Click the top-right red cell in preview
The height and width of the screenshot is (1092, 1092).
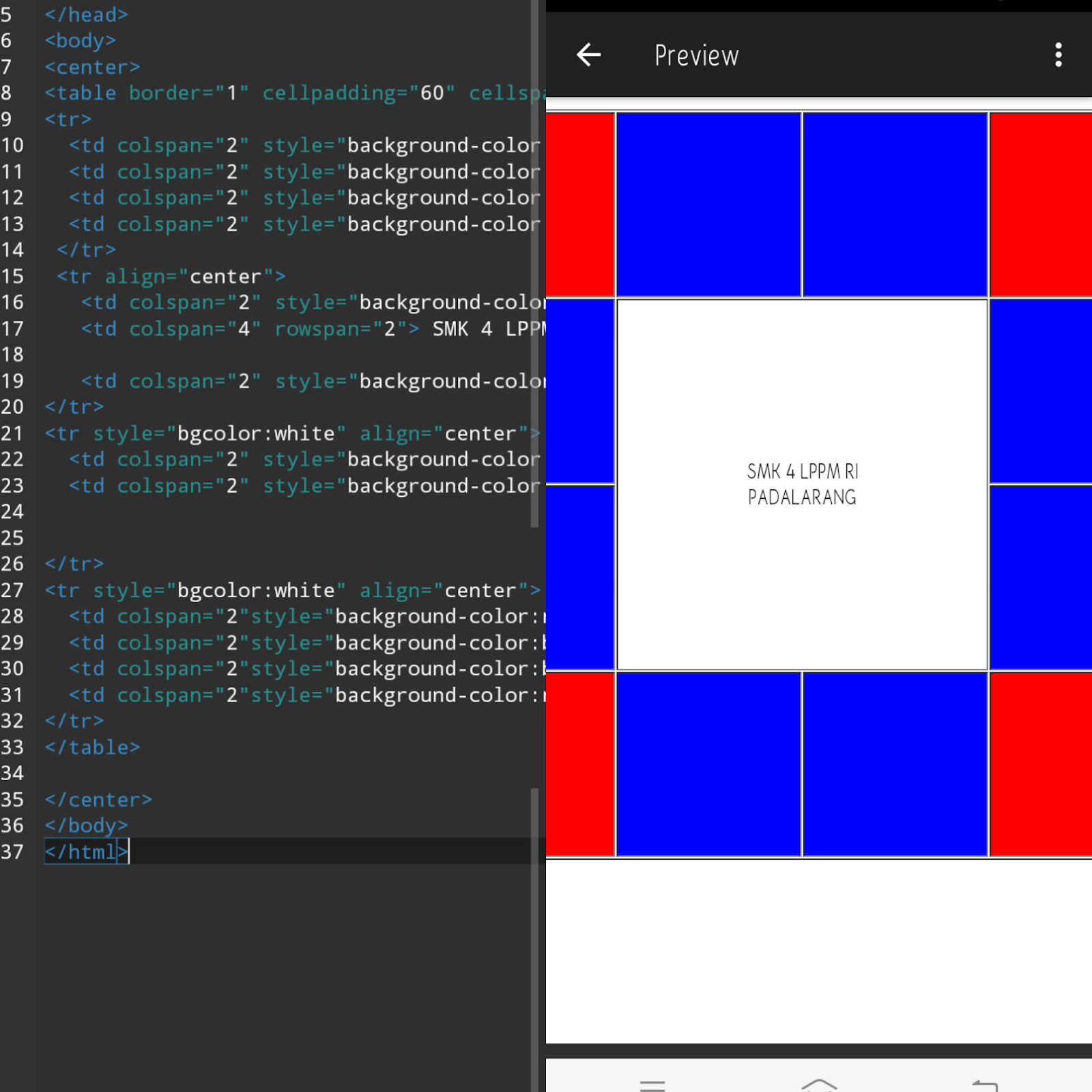click(x=1041, y=205)
